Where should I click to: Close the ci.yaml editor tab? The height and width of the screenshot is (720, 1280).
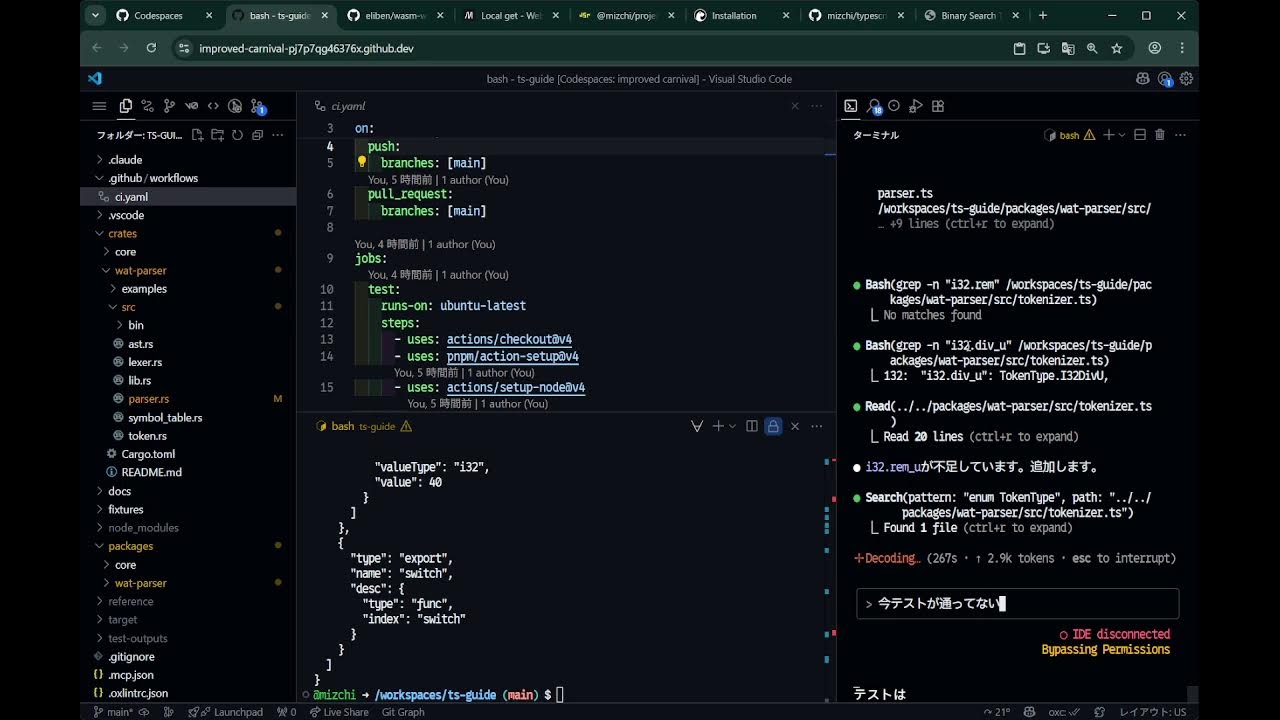[795, 106]
